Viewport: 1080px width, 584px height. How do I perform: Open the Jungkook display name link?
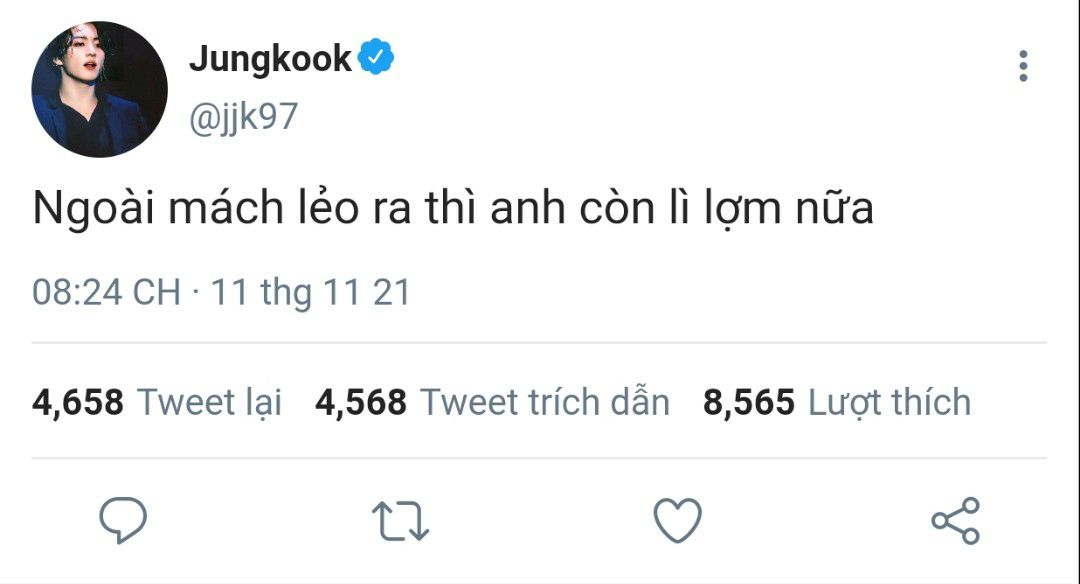(x=270, y=58)
